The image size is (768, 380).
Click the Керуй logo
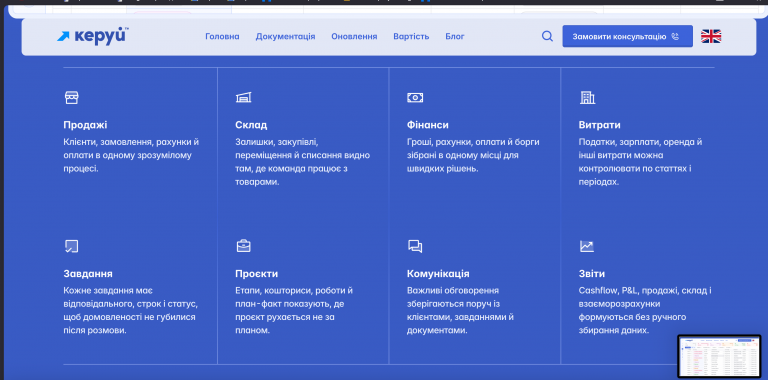93,36
